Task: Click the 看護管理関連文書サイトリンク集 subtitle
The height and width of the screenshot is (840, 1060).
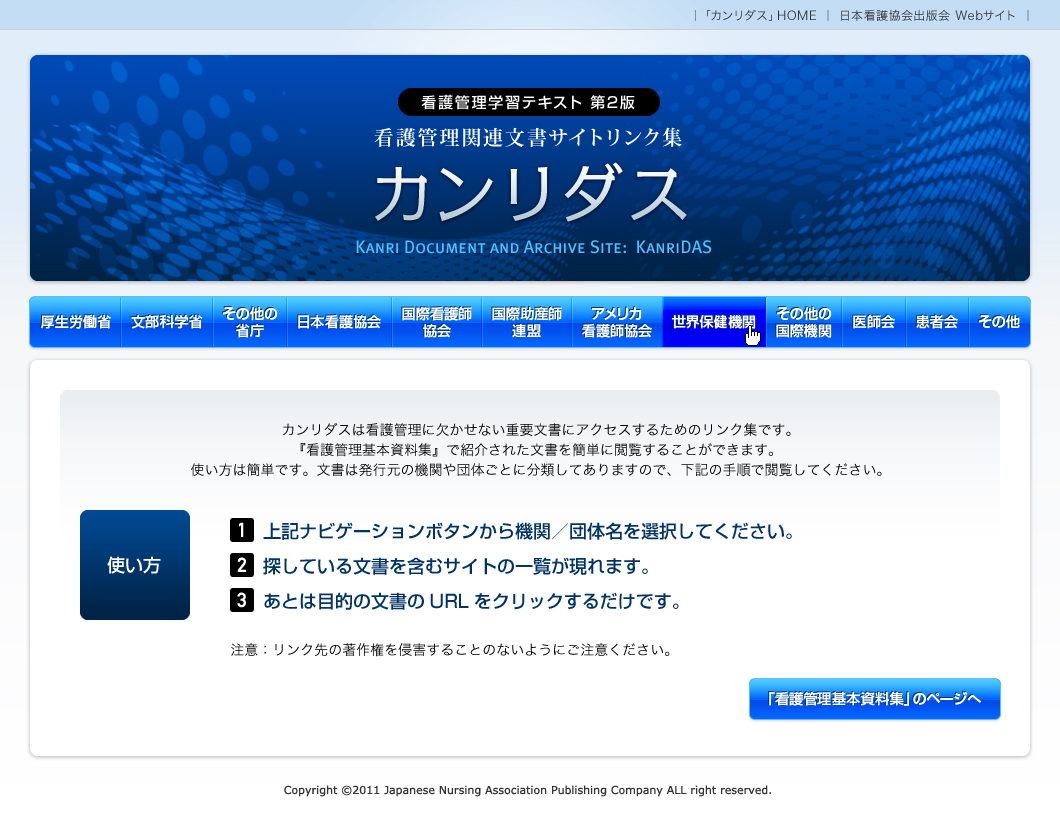Action: click(x=529, y=138)
